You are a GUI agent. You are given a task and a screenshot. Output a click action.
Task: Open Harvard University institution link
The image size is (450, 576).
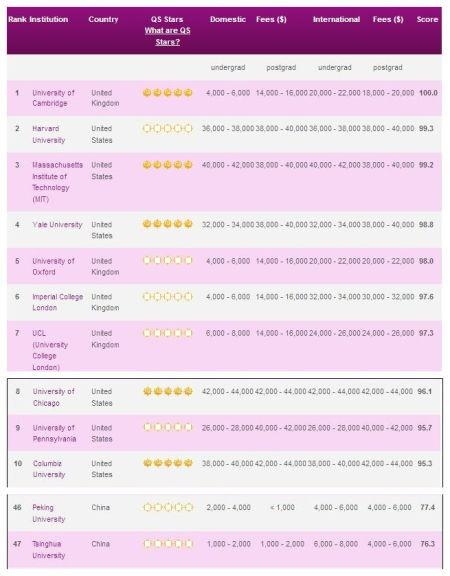click(x=48, y=134)
